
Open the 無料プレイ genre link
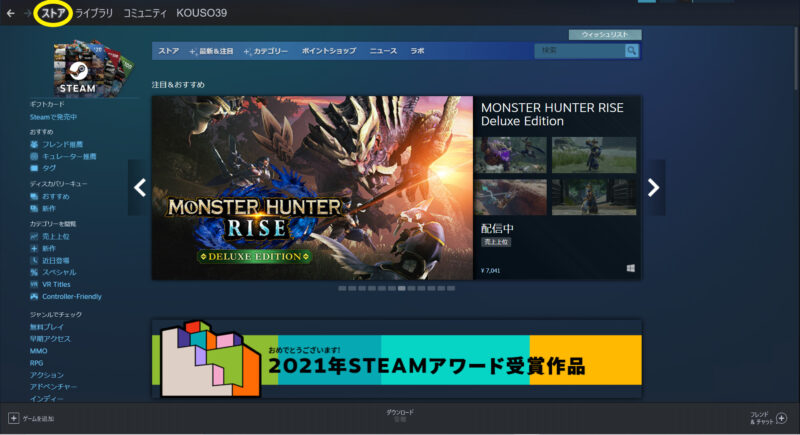tap(46, 327)
